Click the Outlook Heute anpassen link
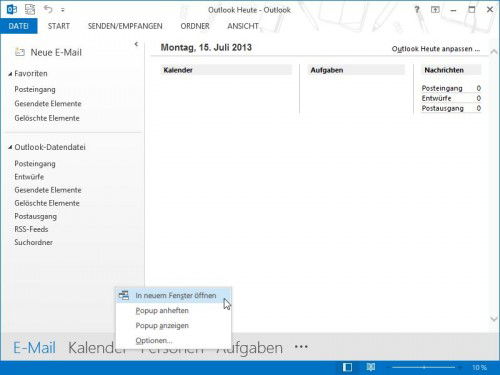 (436, 49)
